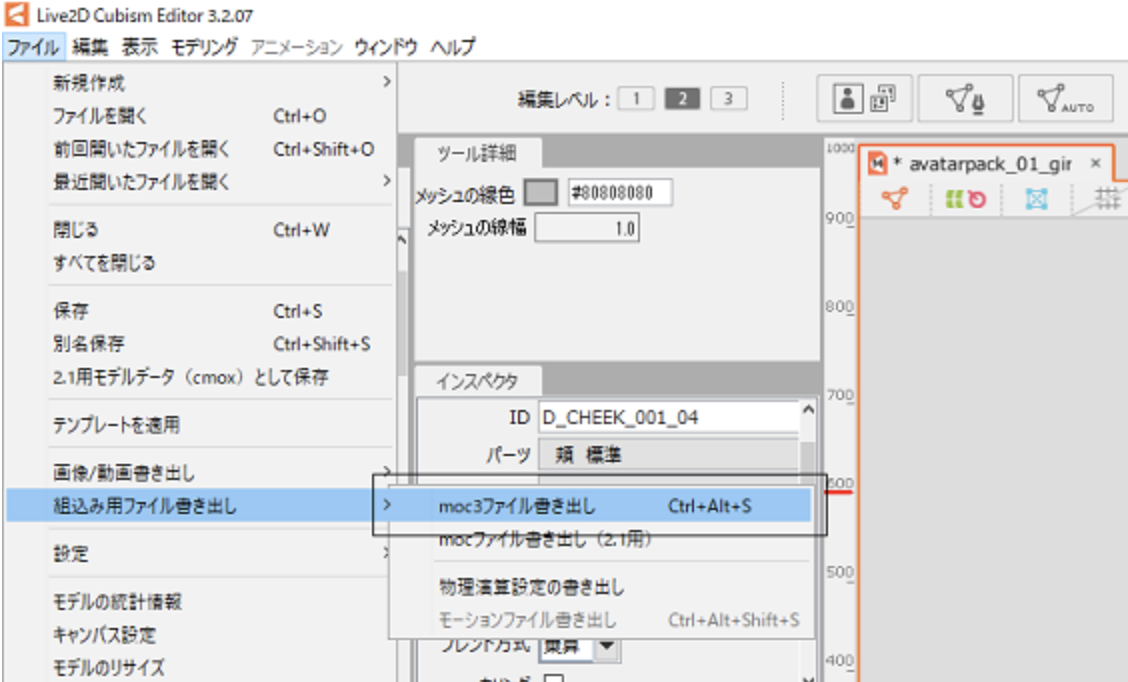Switch edit level to 2
Image resolution: width=1128 pixels, height=682 pixels.
click(682, 98)
